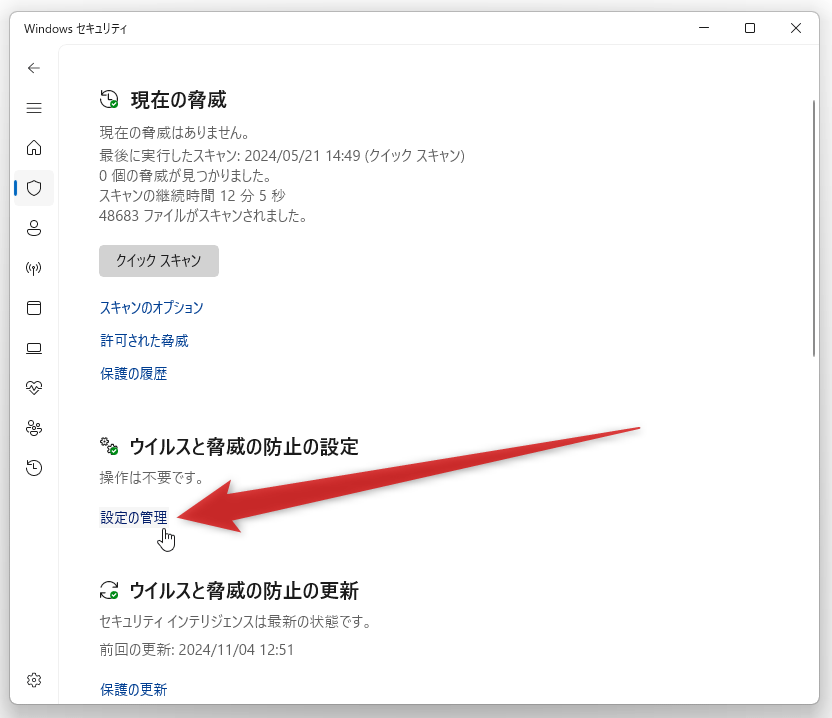832x718 pixels.
Task: Click text 操作は不要です。
Action: 152,478
